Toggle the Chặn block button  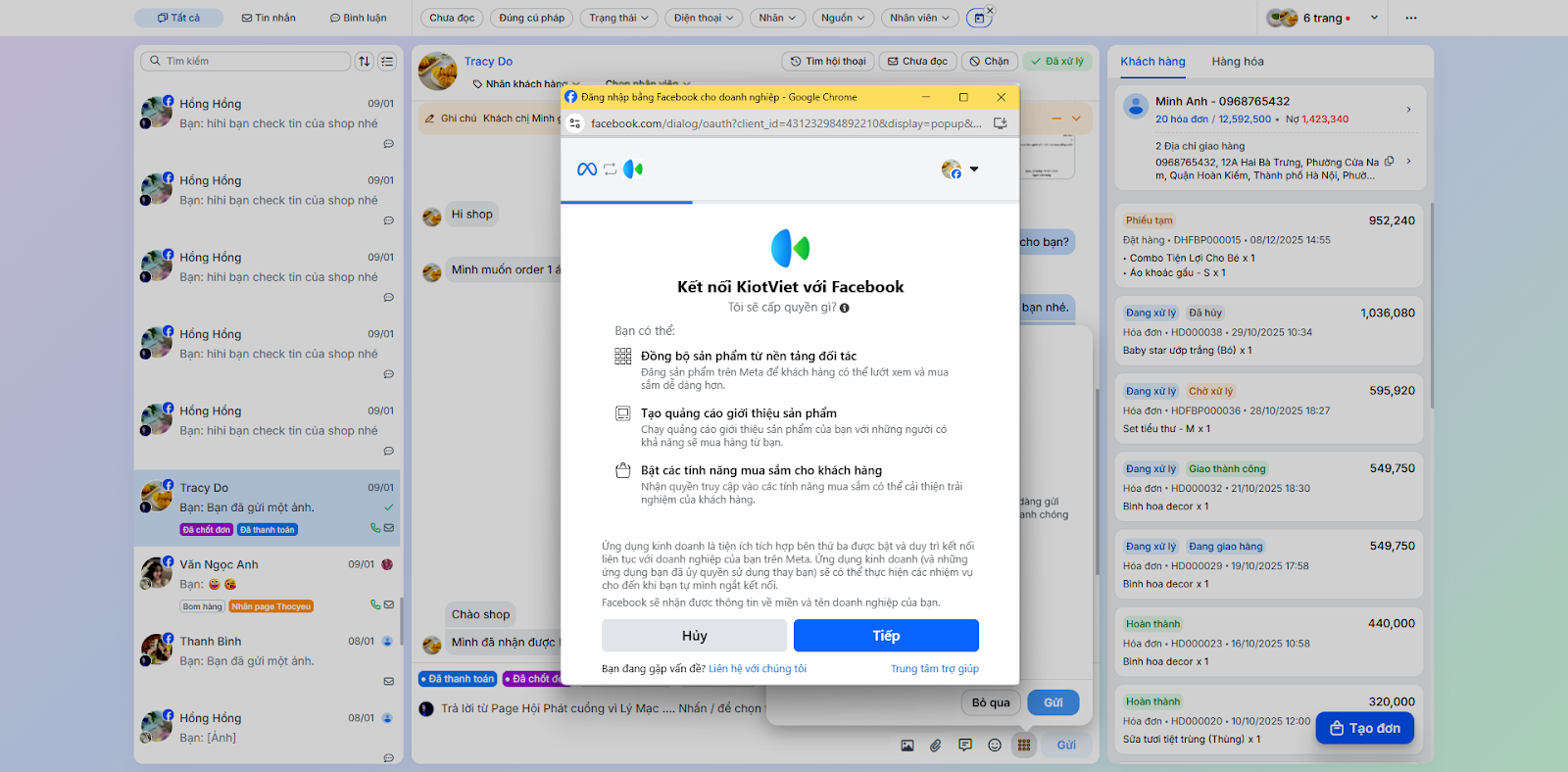coord(990,61)
